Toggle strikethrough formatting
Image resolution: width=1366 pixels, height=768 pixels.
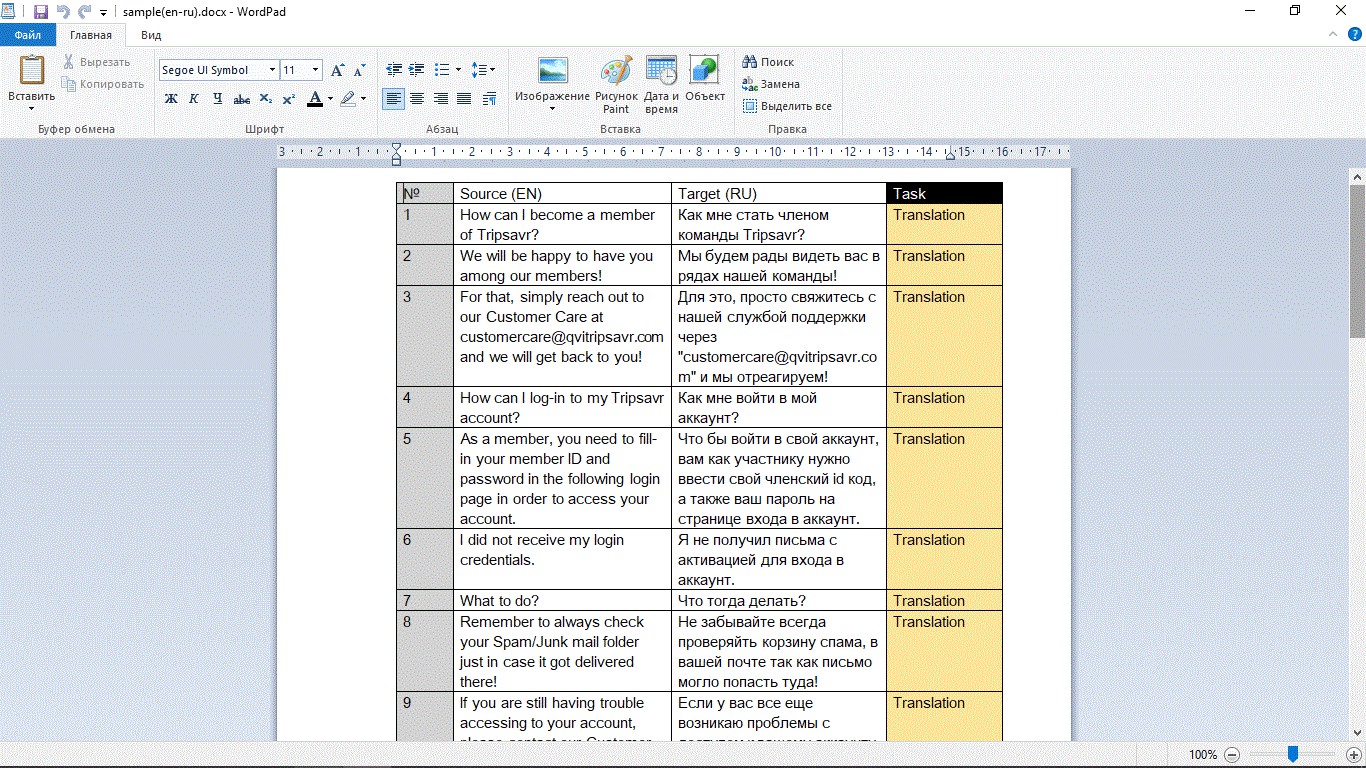pos(242,99)
